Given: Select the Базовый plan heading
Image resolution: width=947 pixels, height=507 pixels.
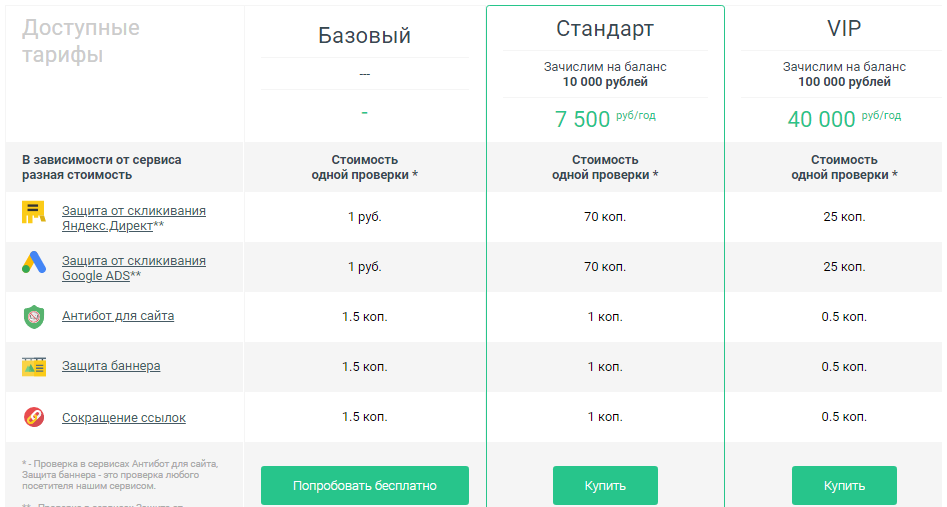Looking at the screenshot, I should [x=364, y=36].
